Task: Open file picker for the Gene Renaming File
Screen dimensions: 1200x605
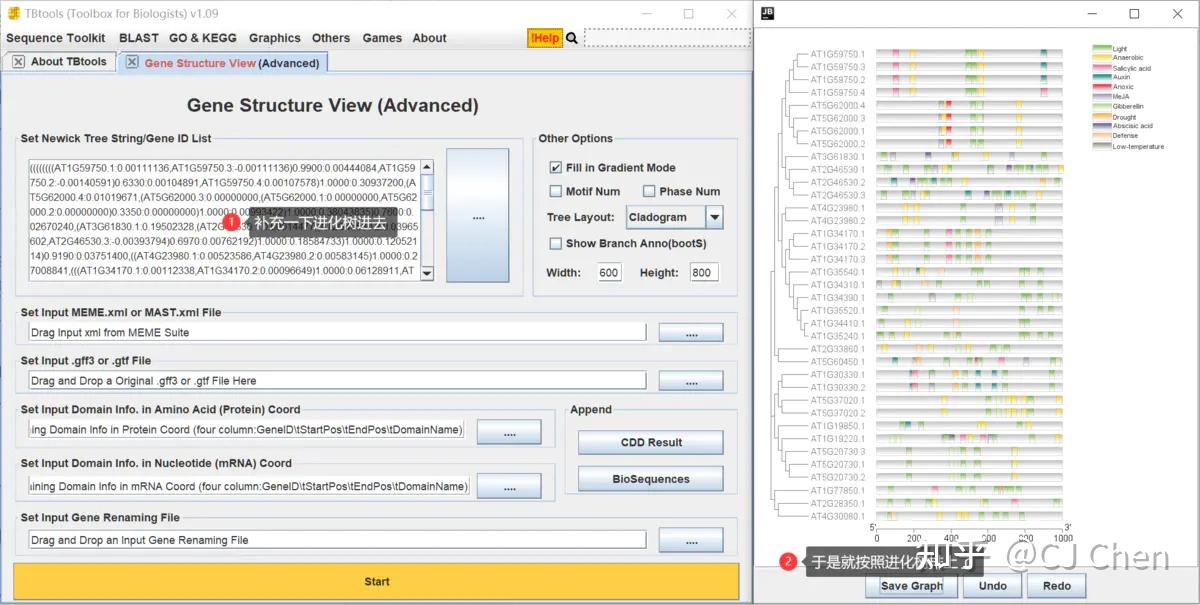Action: click(690, 540)
